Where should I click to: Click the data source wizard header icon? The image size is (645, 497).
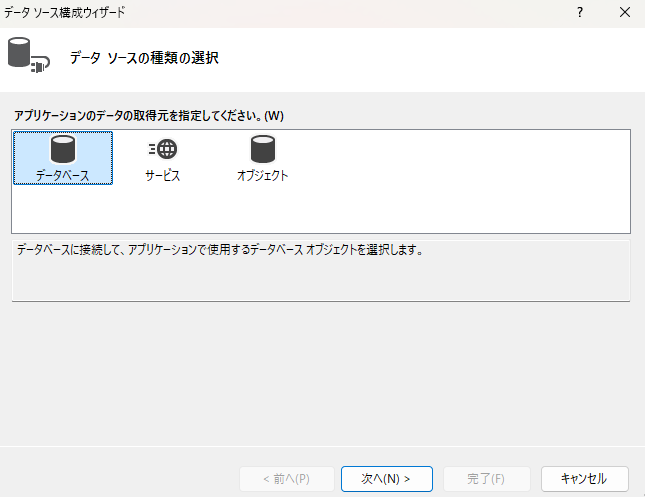27,56
